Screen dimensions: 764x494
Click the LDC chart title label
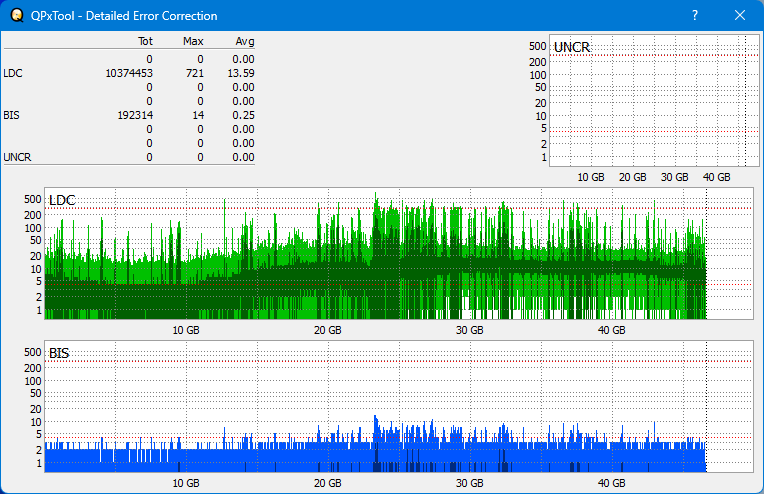pyautogui.click(x=62, y=201)
